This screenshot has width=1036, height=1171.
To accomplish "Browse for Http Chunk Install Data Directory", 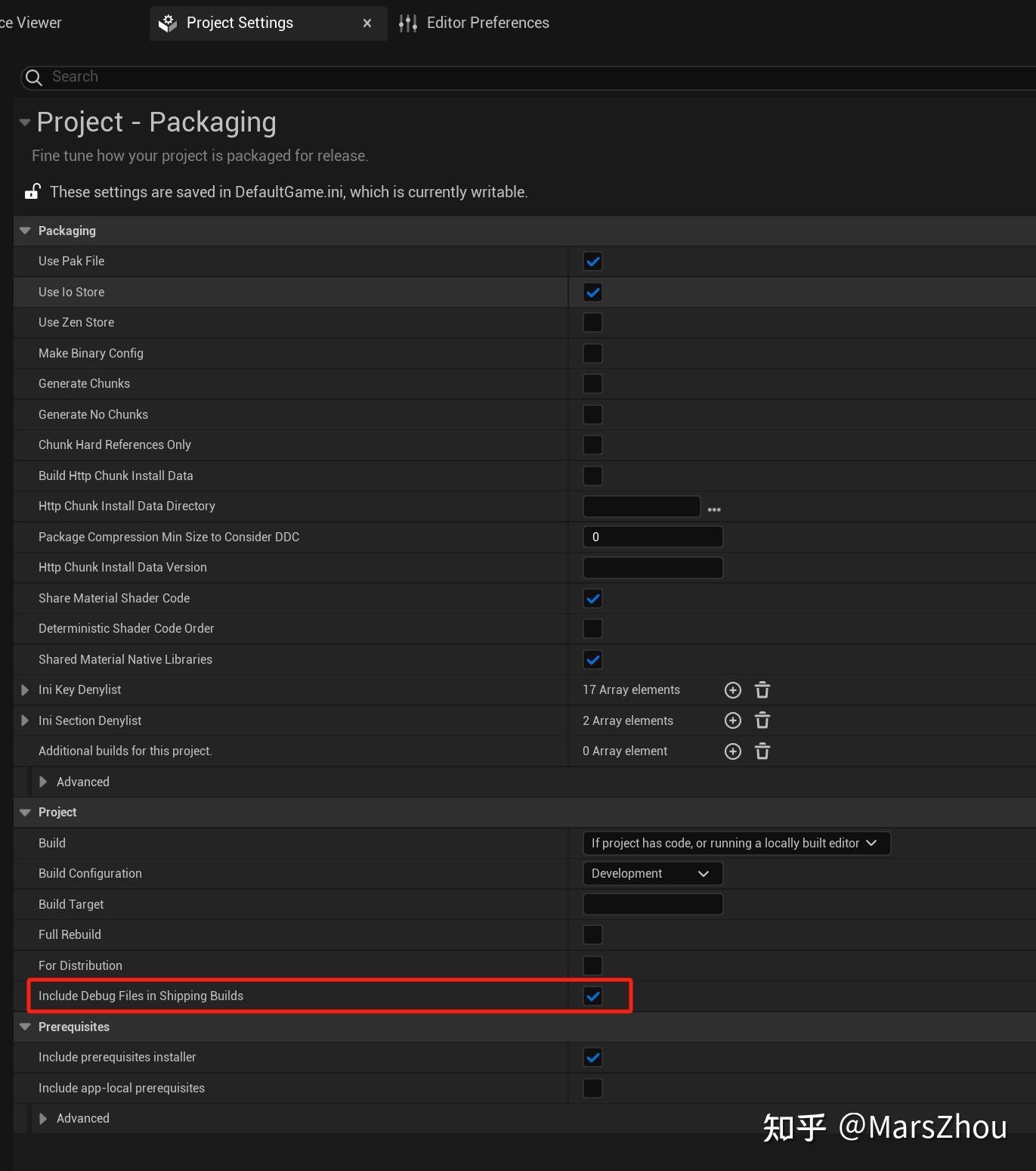I will click(714, 509).
